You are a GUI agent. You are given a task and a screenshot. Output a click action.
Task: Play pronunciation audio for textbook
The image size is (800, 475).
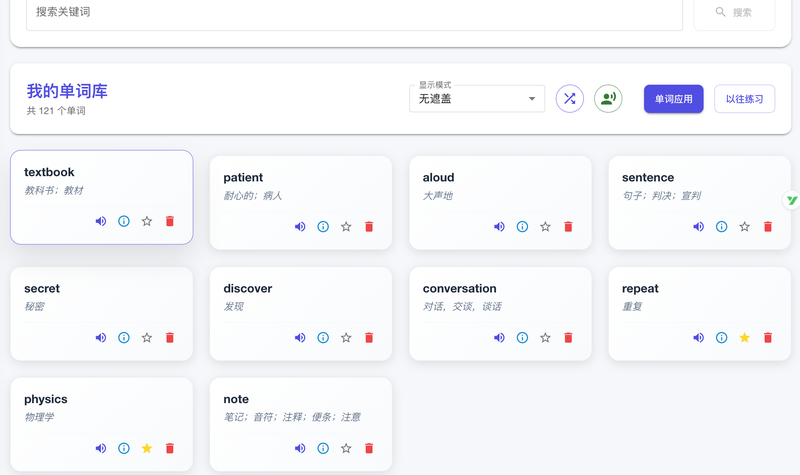point(101,221)
